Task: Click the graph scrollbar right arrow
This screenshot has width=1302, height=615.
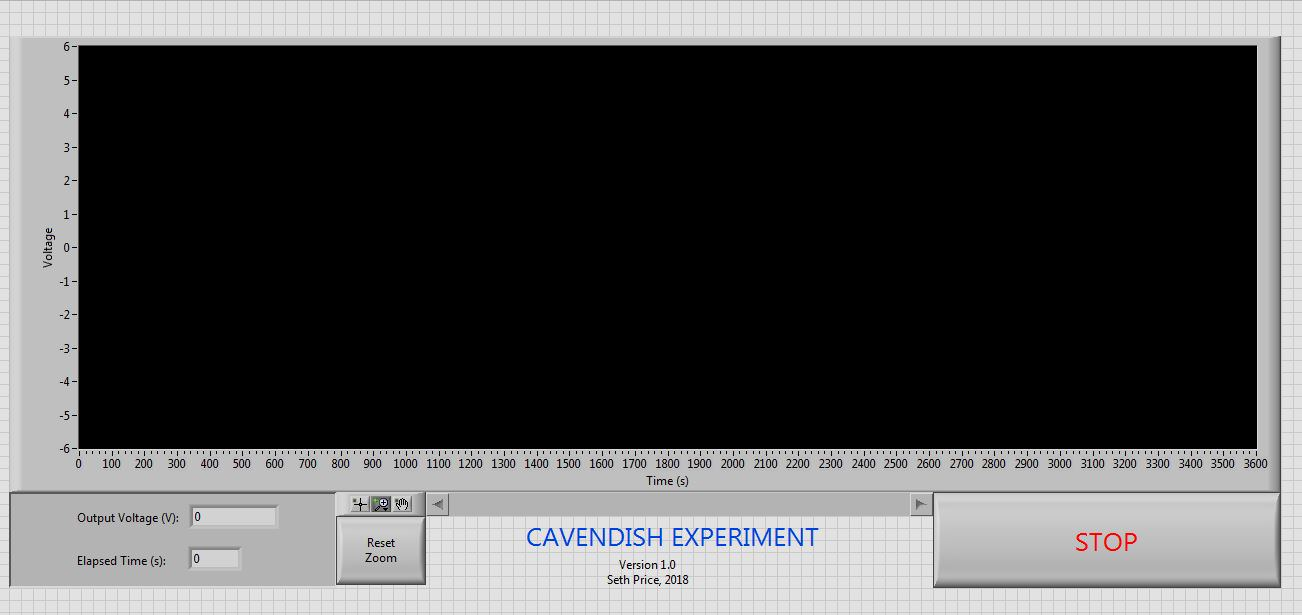Action: (x=921, y=504)
